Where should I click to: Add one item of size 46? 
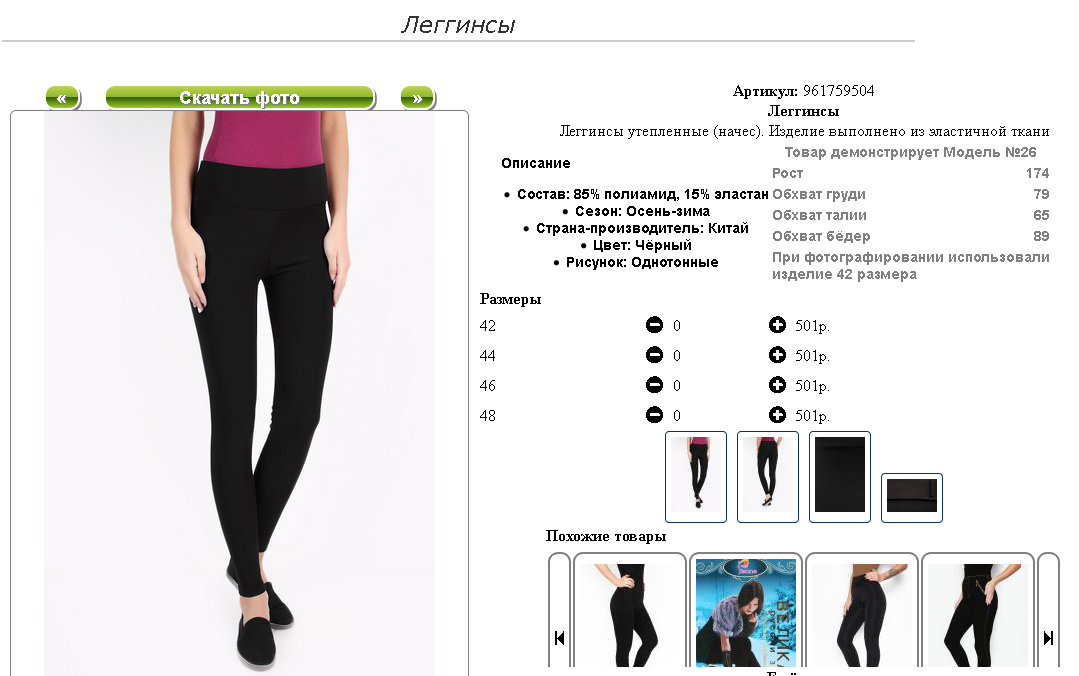pos(777,385)
